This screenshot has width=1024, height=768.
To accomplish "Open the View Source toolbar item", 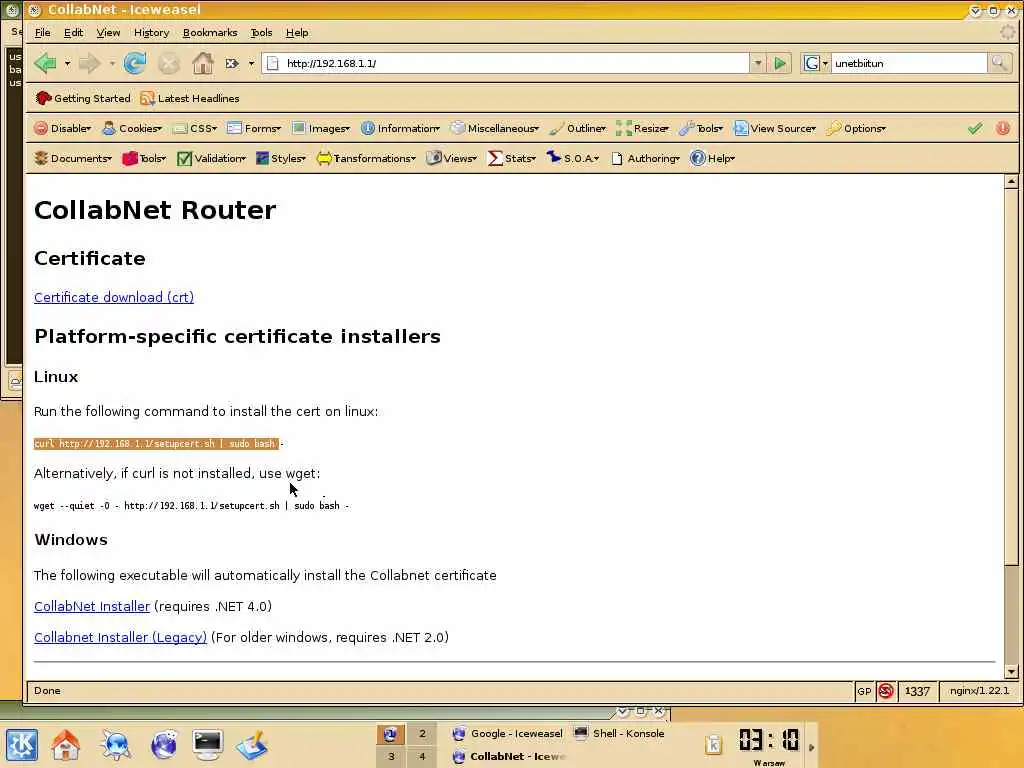I will 775,129.
